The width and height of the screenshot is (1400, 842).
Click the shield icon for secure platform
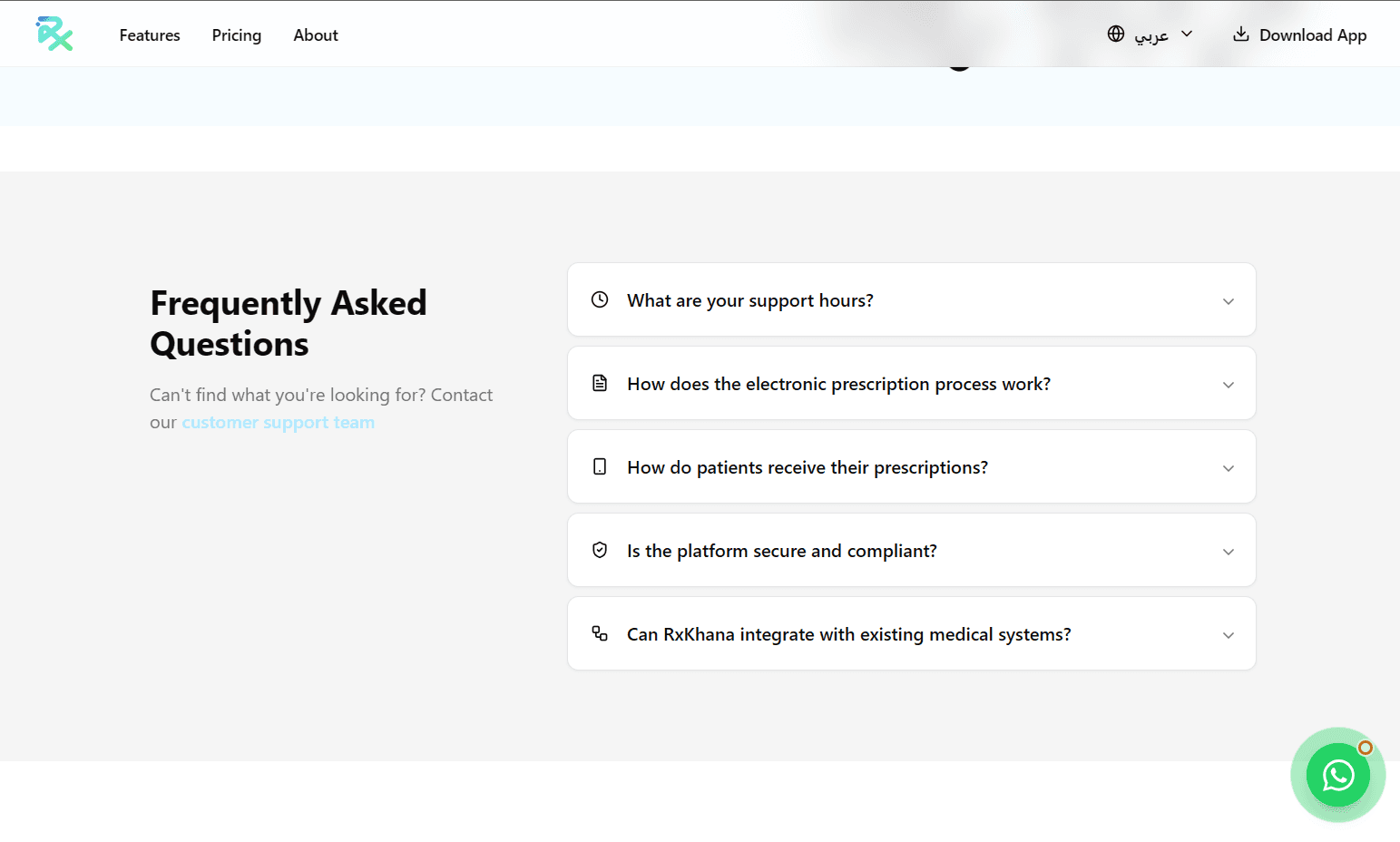pyautogui.click(x=600, y=551)
